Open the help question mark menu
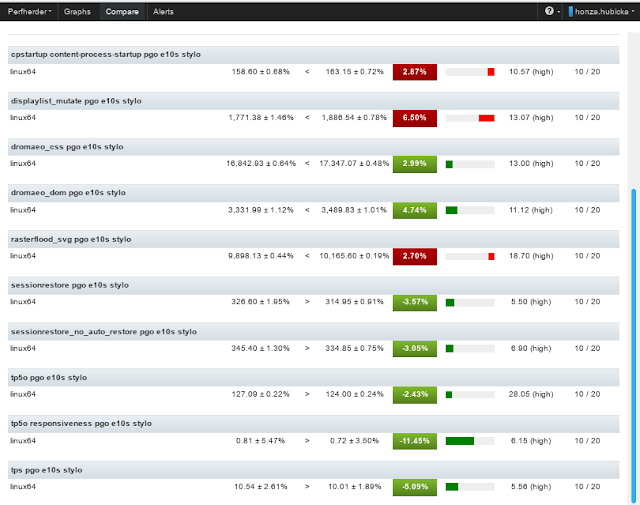640x505 pixels. click(552, 11)
